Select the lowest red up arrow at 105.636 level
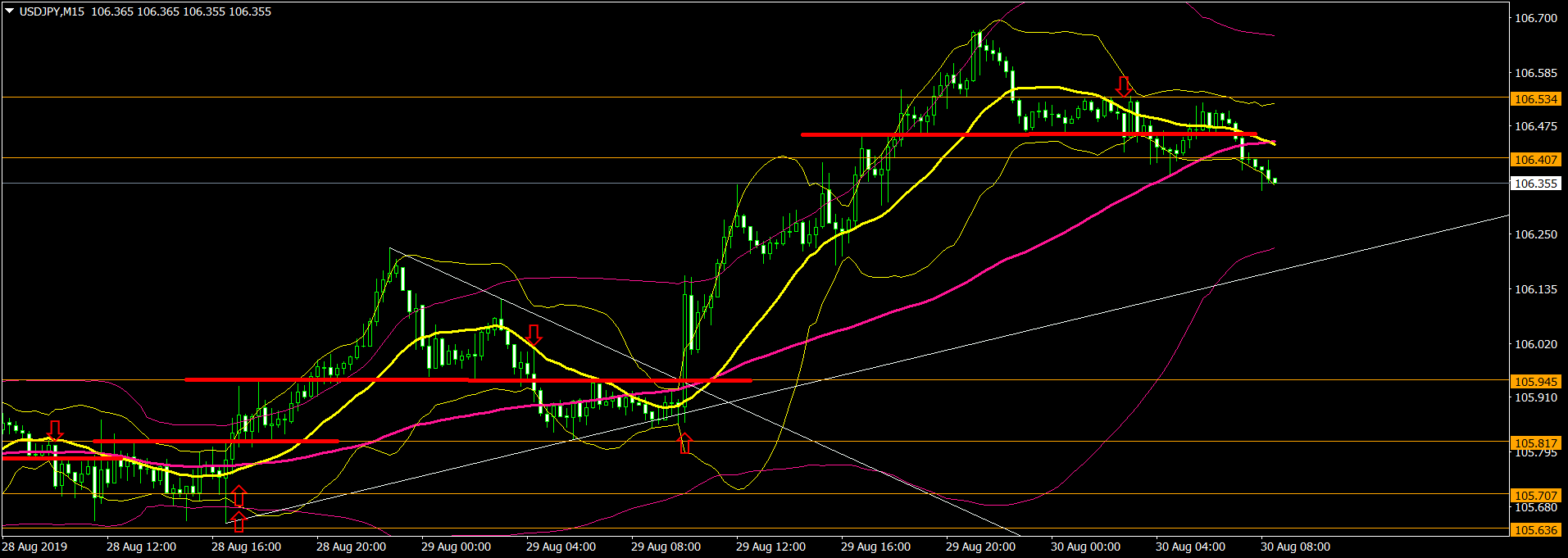Screen dimensions: 1568x558 click(x=239, y=521)
